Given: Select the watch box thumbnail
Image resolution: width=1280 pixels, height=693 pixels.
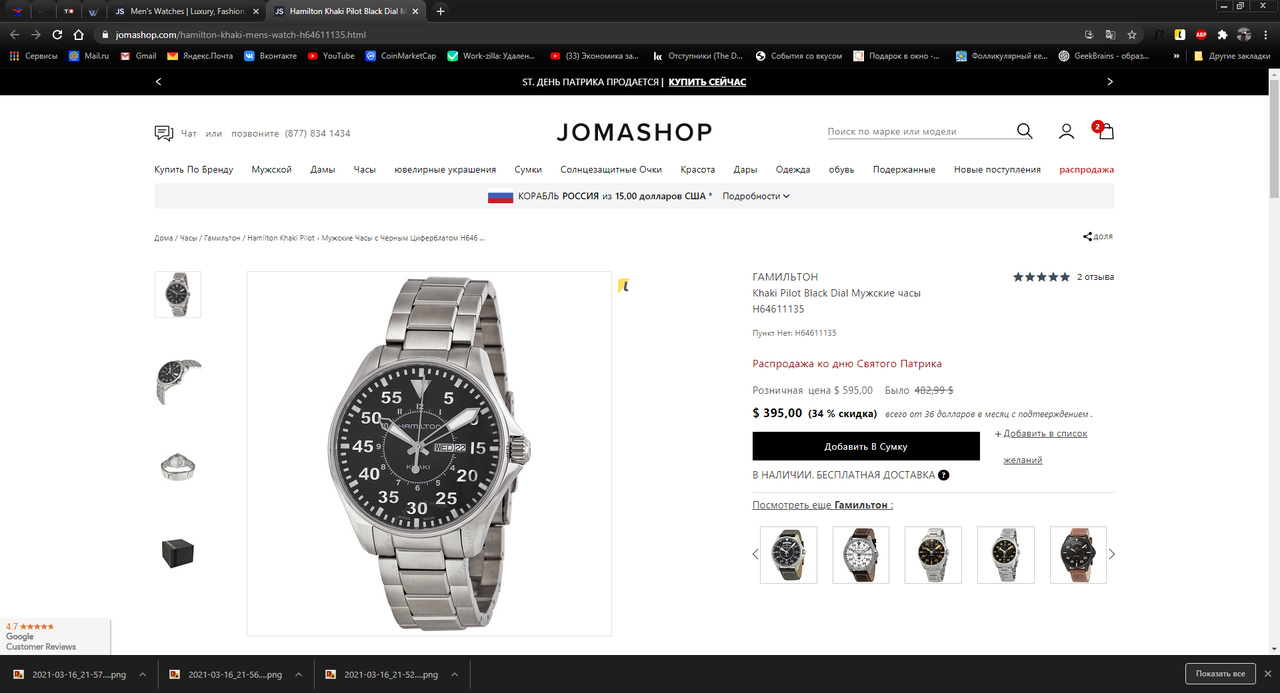Looking at the screenshot, I should pyautogui.click(x=178, y=553).
